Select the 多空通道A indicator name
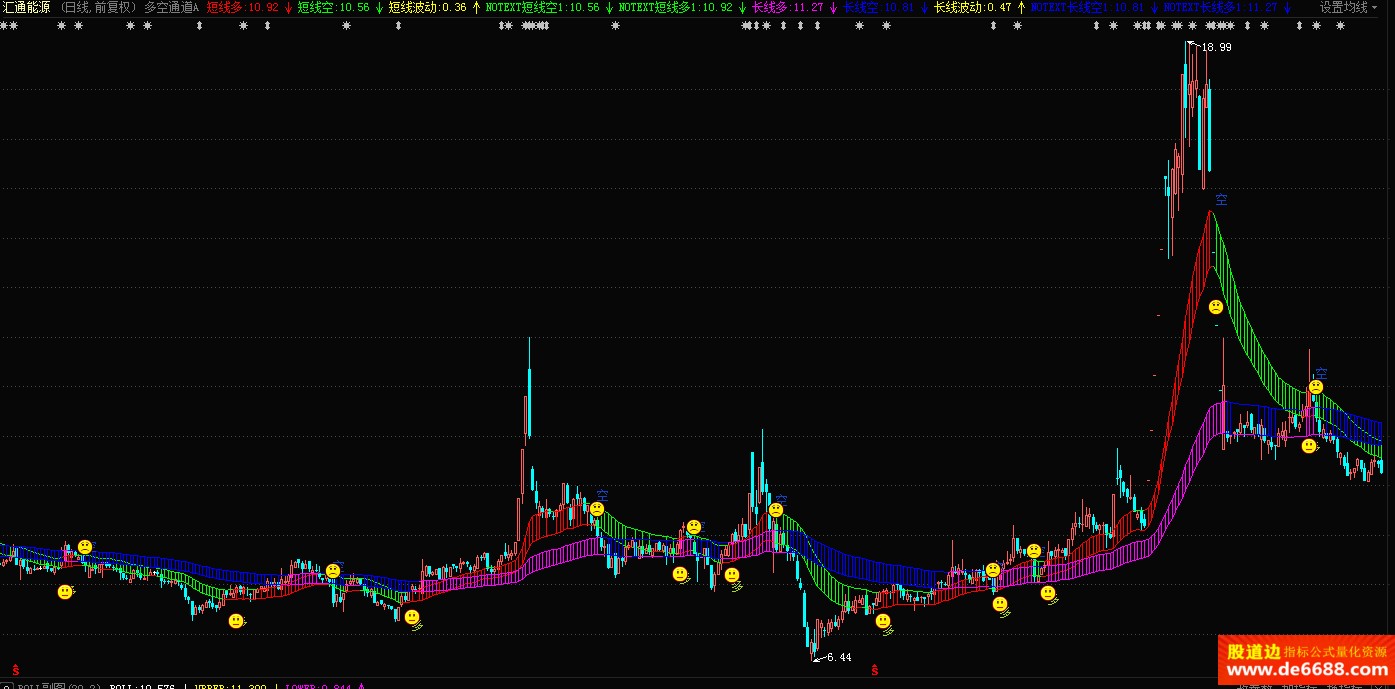The width and height of the screenshot is (1395, 689). [171, 7]
